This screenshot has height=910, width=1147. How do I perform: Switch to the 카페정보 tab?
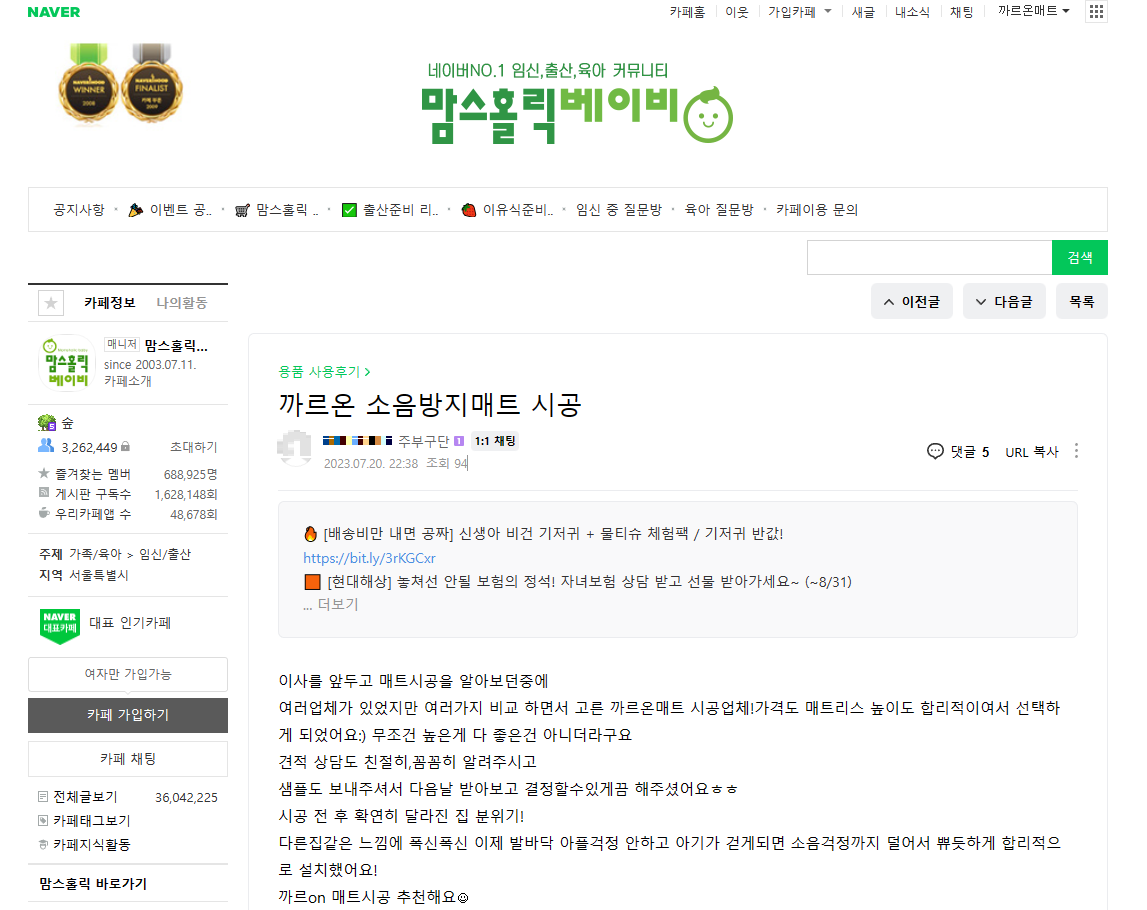tap(110, 303)
